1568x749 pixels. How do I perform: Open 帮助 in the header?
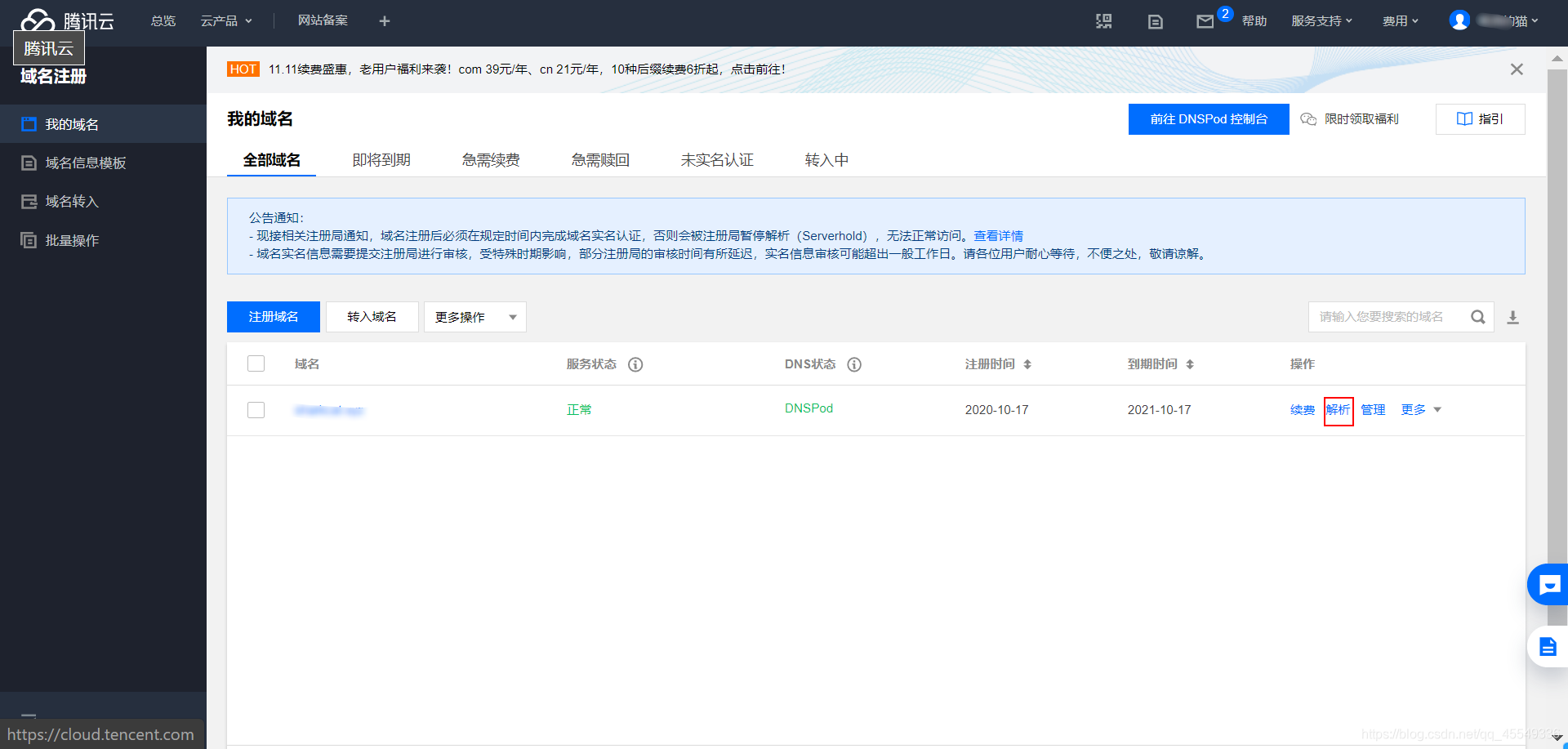coord(1254,21)
